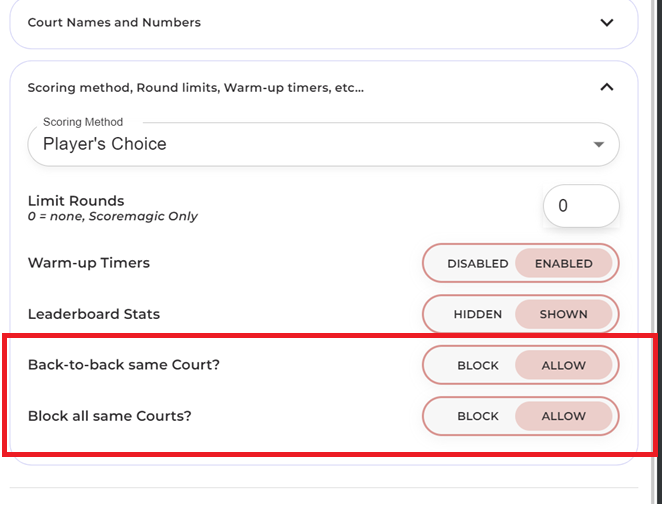662x516 pixels.
Task: Open the Scoring Method dropdown
Action: tap(323, 144)
